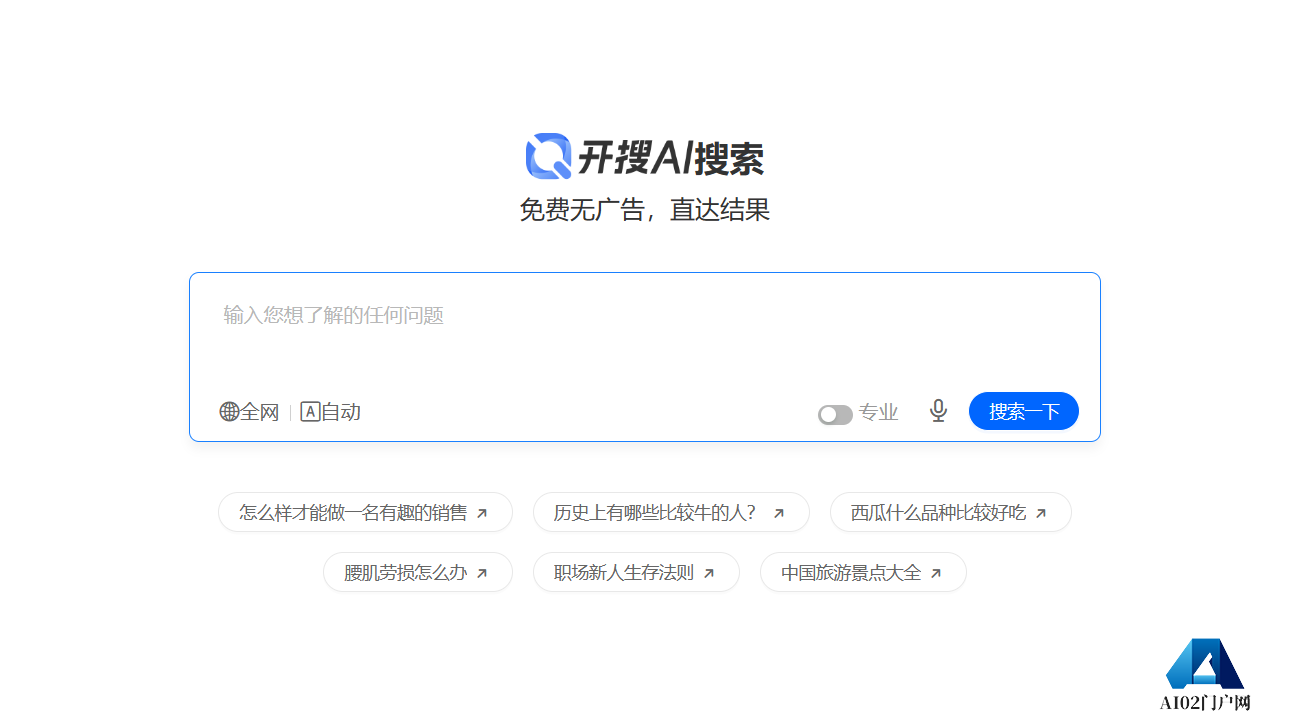
Task: Click the microphone voice input icon
Action: tap(938, 411)
